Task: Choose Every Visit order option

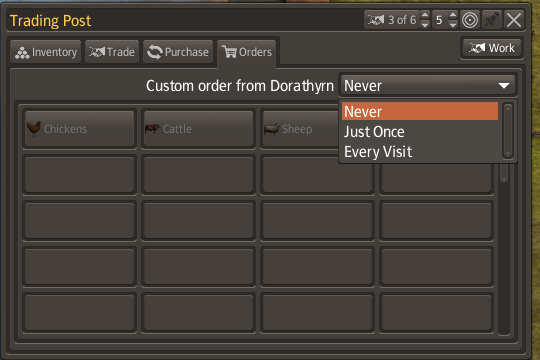Action: [x=419, y=152]
